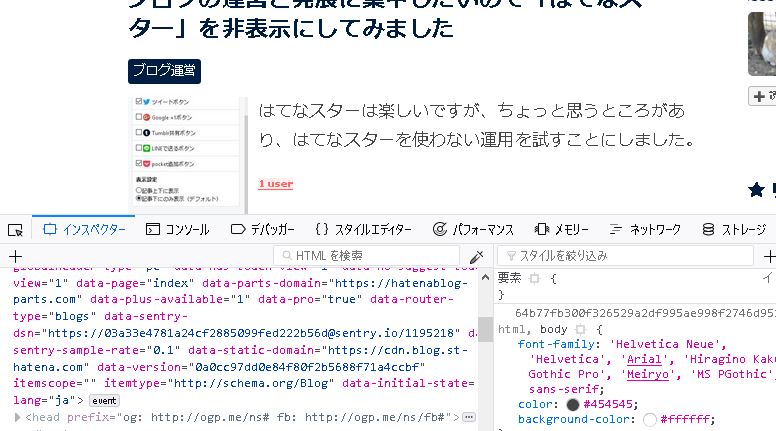Viewport: 776px width, 431px height.
Task: Open the ネットワーク tab
Action: pyautogui.click(x=645, y=230)
